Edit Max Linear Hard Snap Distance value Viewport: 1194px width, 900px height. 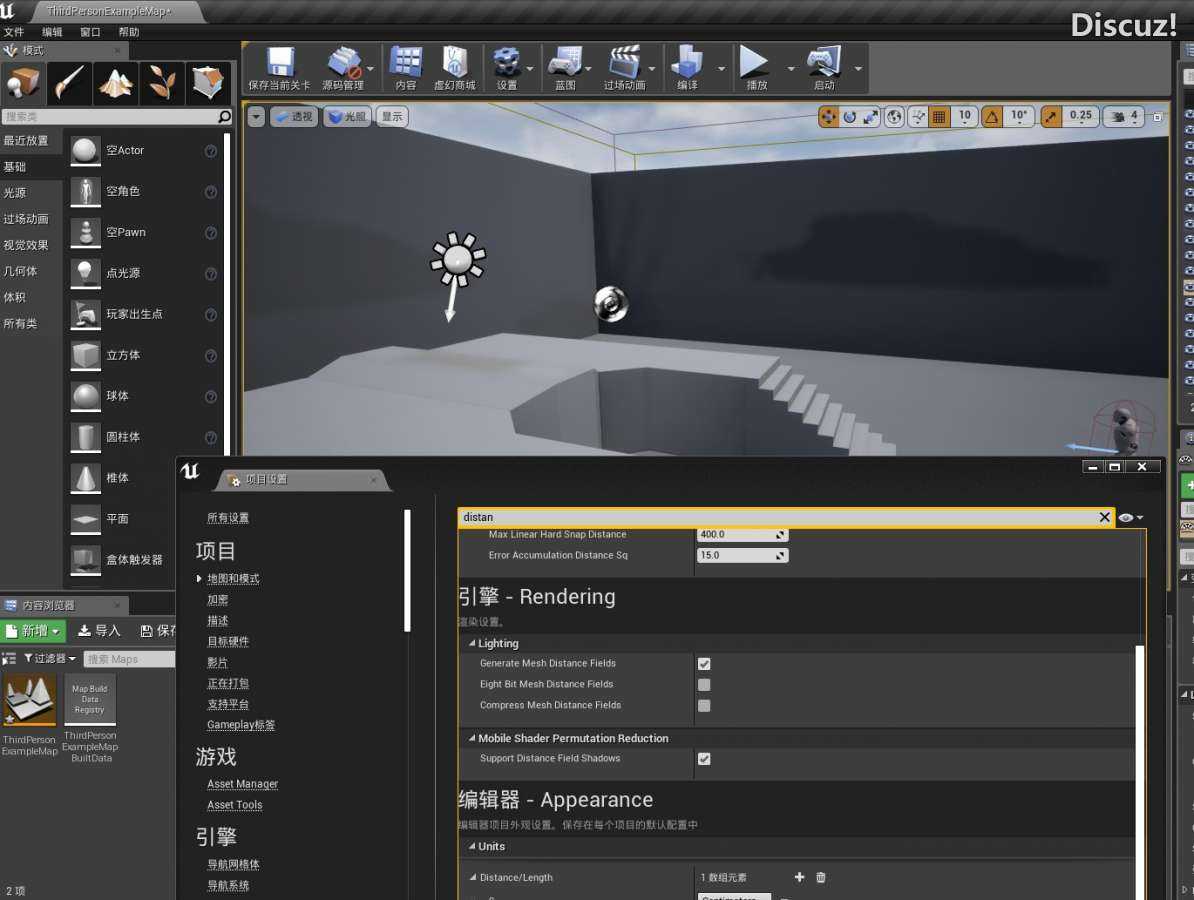[x=742, y=535]
